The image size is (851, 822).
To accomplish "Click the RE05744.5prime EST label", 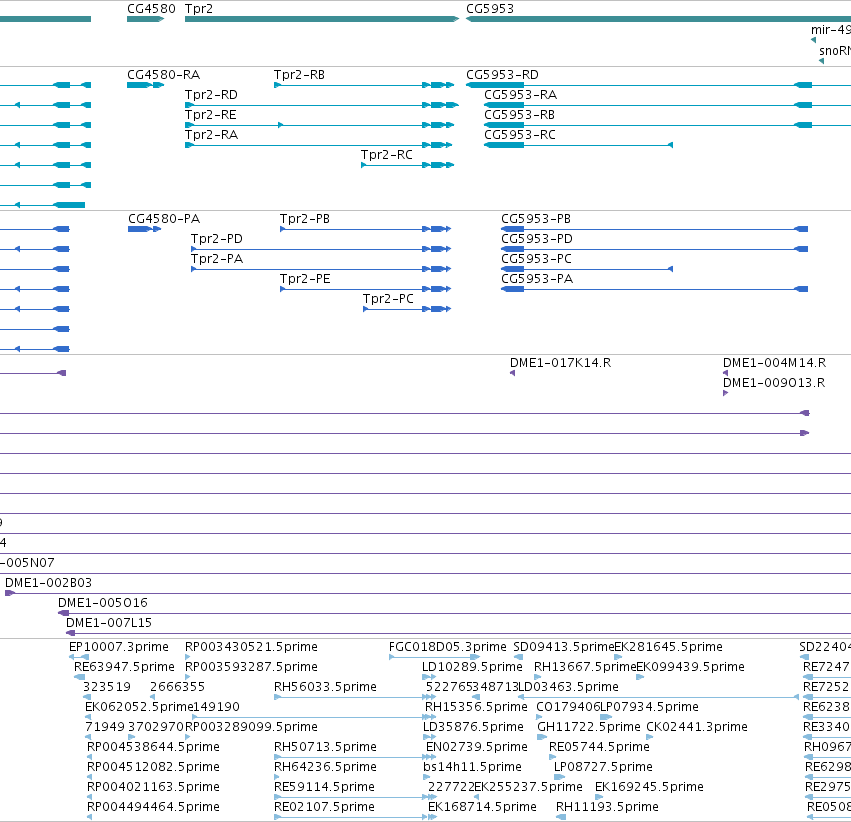I will (599, 748).
